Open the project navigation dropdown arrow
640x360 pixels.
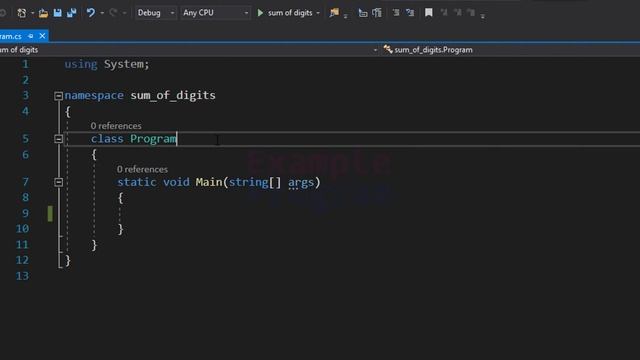point(375,50)
